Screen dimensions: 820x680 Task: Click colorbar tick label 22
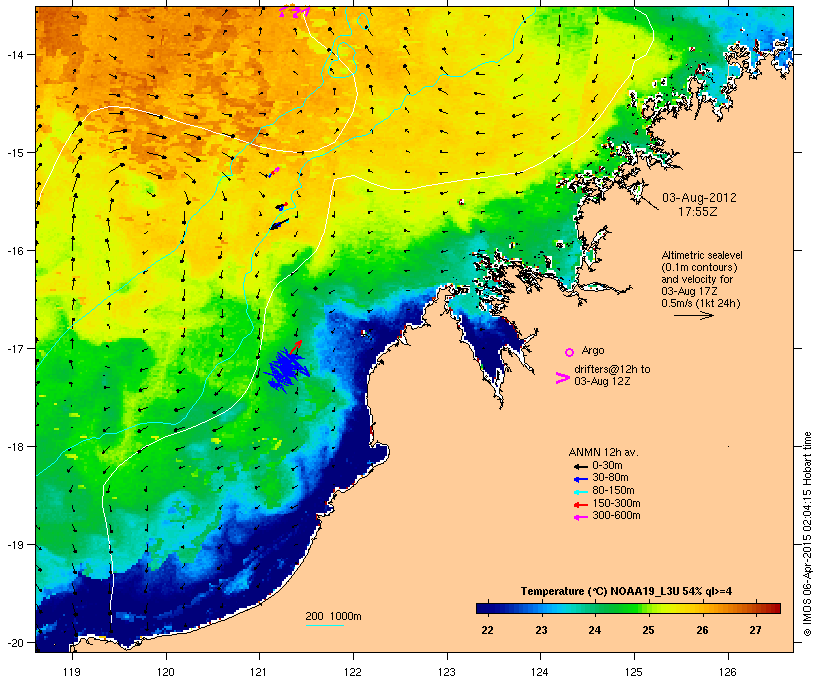coord(487,630)
